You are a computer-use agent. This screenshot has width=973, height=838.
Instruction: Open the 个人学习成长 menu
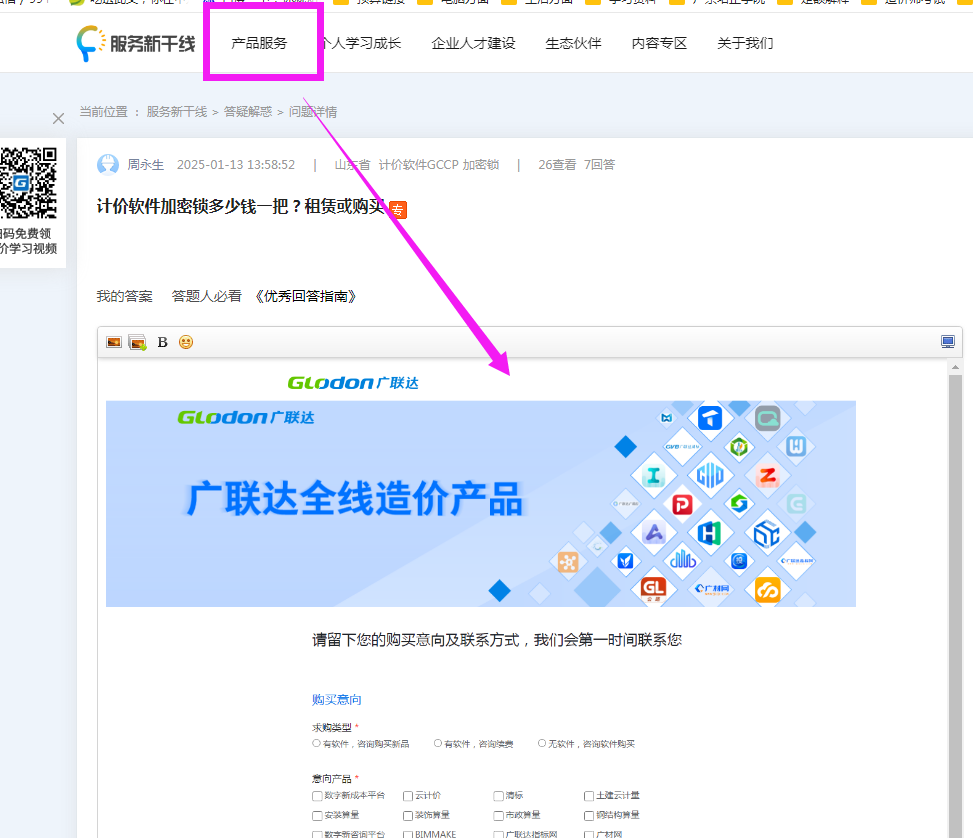tap(361, 43)
